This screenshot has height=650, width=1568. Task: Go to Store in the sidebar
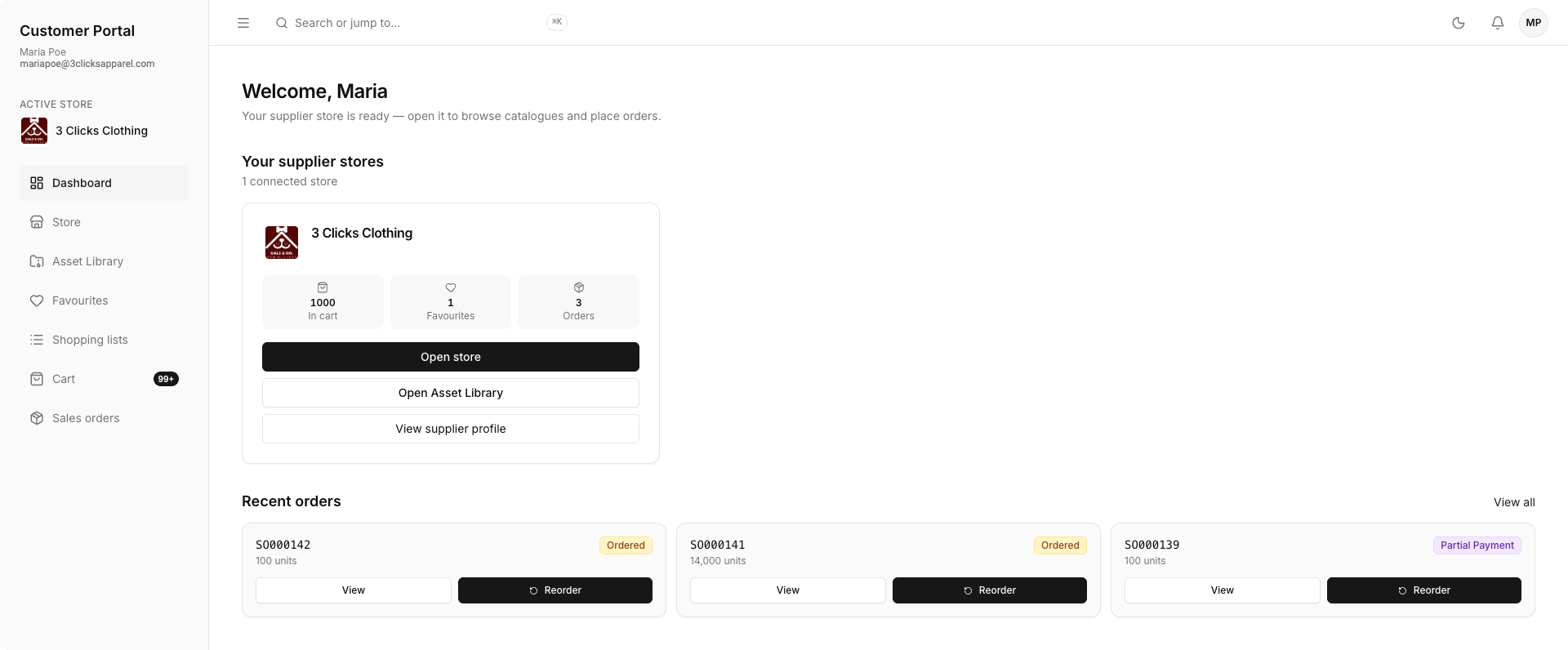[x=104, y=222]
